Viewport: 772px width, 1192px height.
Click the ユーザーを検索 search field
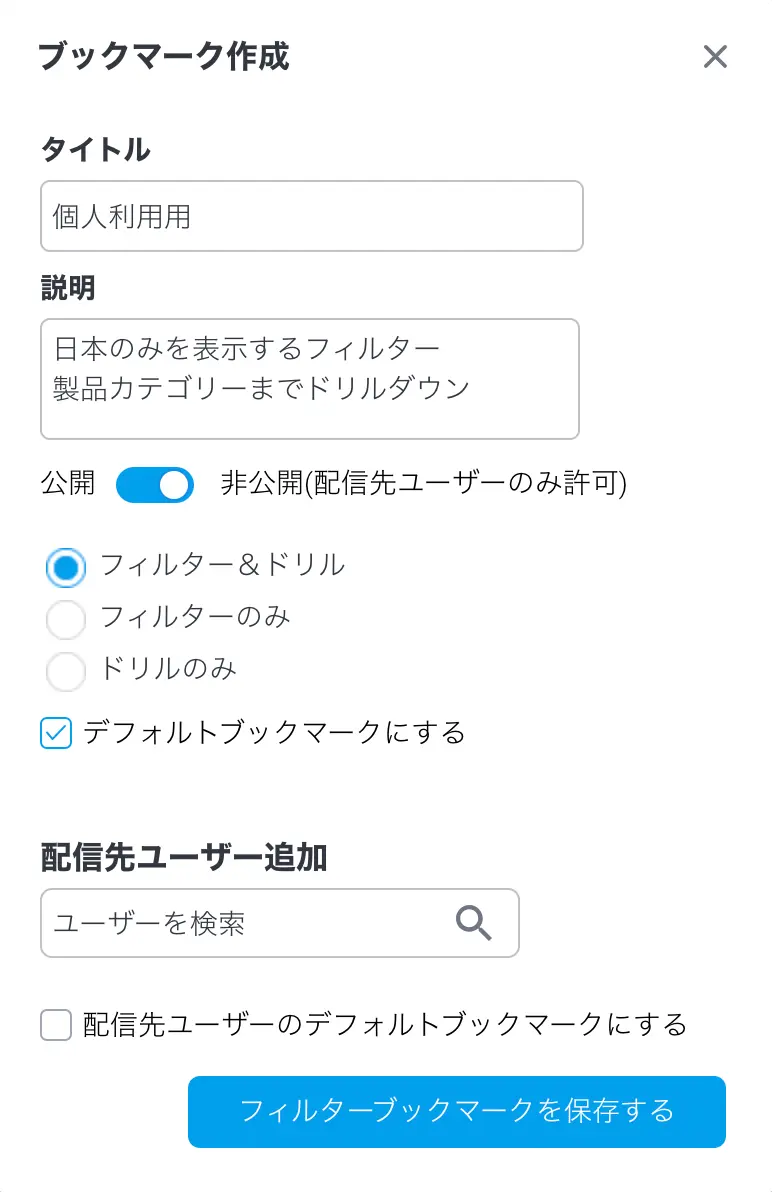[250, 923]
